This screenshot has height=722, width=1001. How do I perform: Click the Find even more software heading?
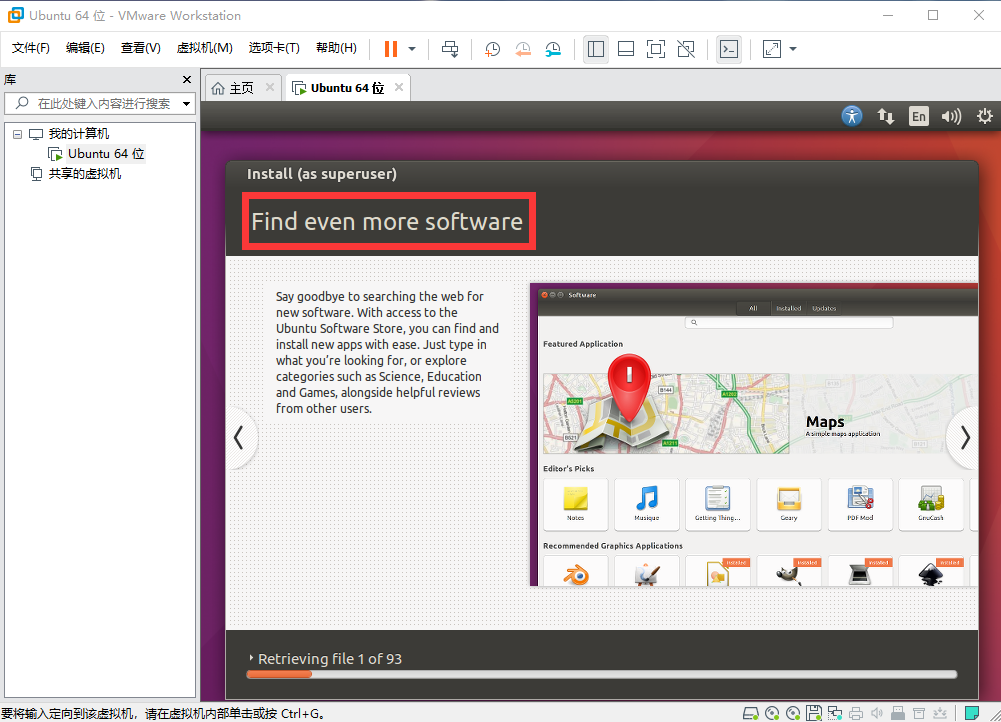[x=387, y=222]
